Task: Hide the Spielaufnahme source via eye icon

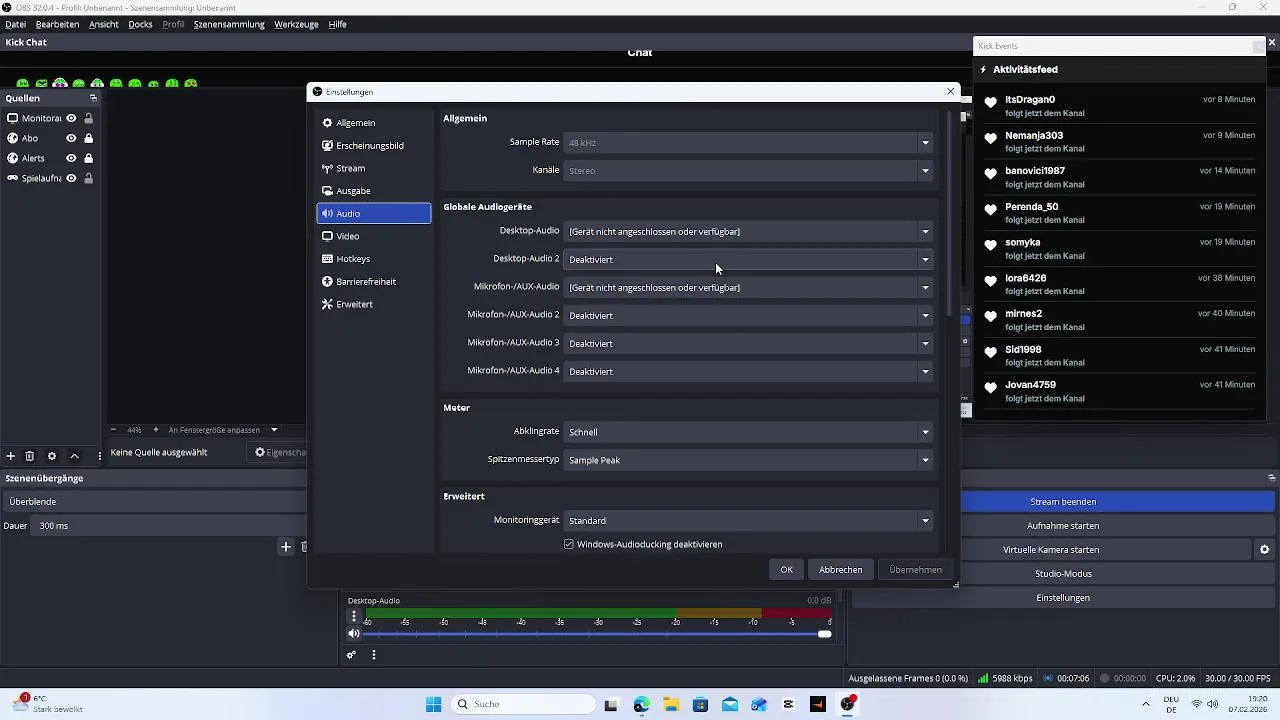Action: click(x=71, y=178)
